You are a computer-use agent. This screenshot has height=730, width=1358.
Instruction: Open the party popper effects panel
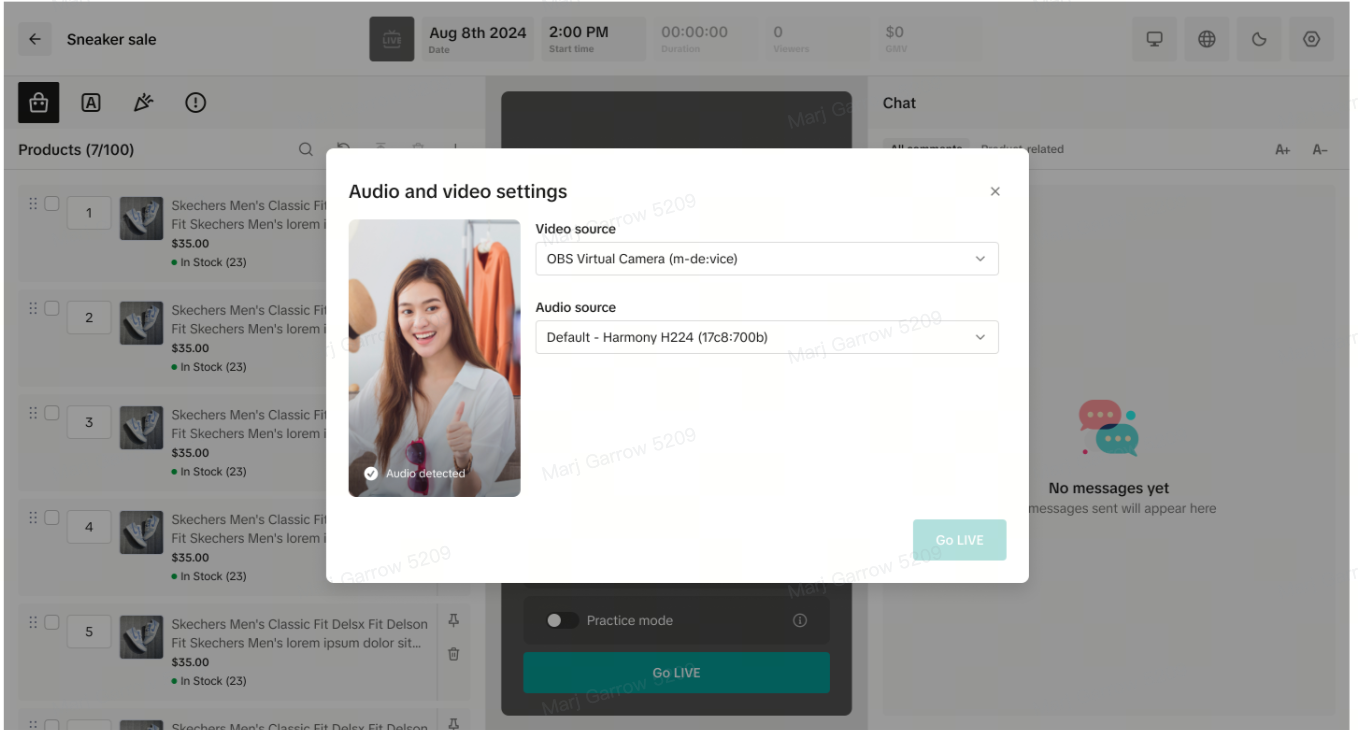(x=143, y=102)
